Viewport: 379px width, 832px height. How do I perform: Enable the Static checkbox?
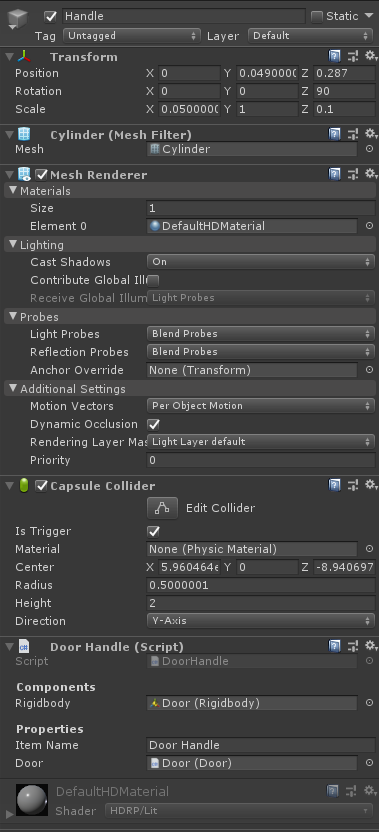tap(316, 16)
